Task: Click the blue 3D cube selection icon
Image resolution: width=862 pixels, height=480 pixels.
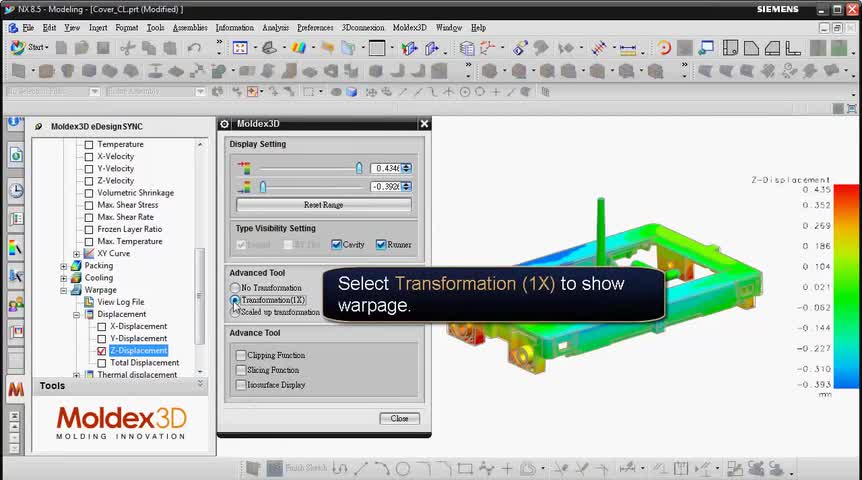Action: [x=352, y=92]
